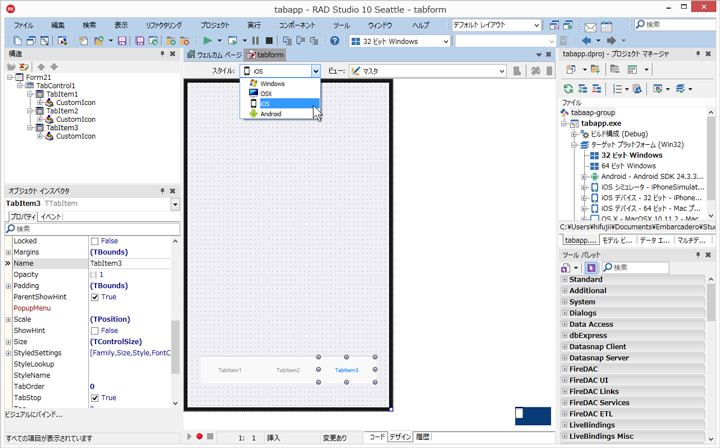
Task: Click the Tool Palette search field
Action: click(635, 268)
